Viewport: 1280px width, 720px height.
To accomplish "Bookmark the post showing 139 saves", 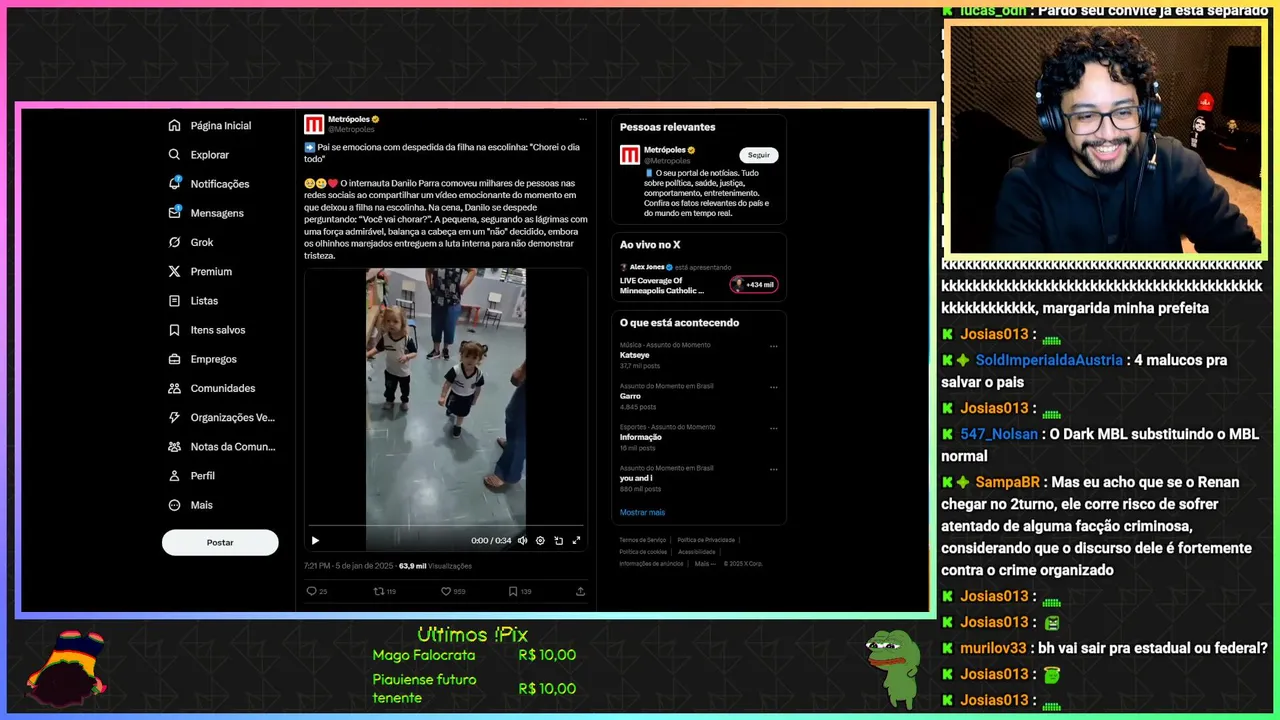I will tap(513, 591).
